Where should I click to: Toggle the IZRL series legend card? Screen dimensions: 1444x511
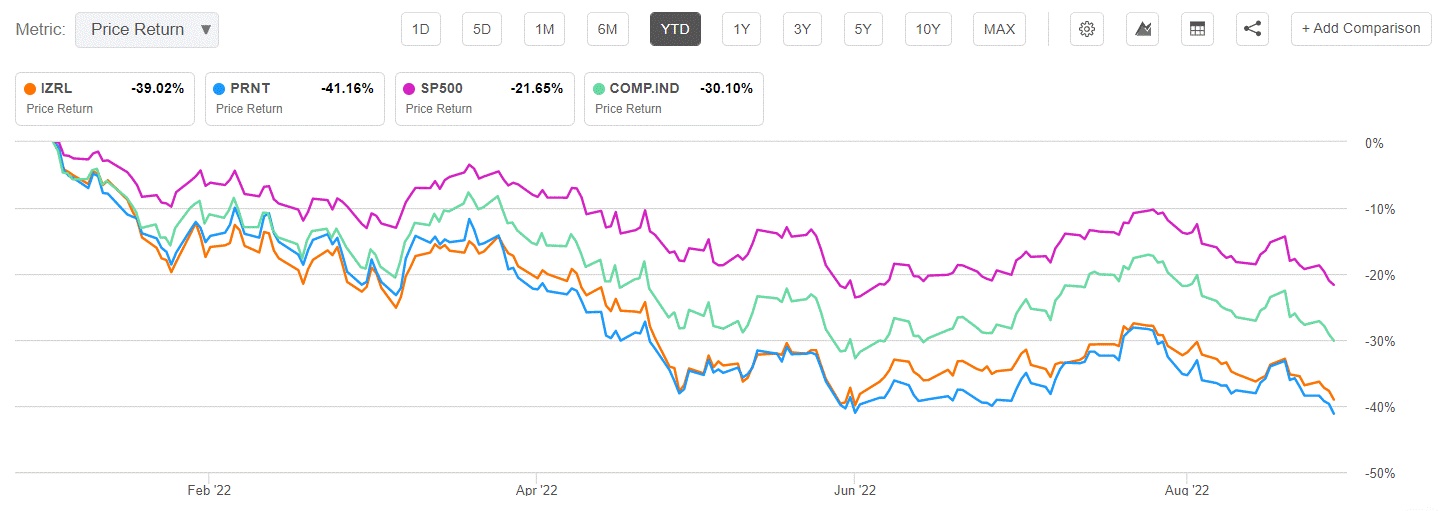point(104,98)
